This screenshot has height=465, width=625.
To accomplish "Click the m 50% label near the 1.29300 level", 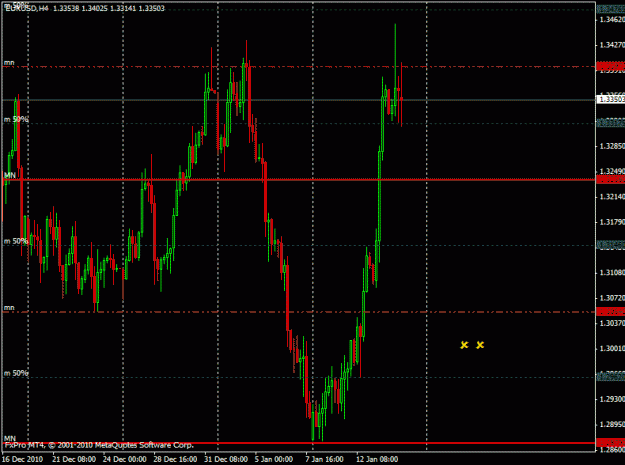I will point(16,373).
